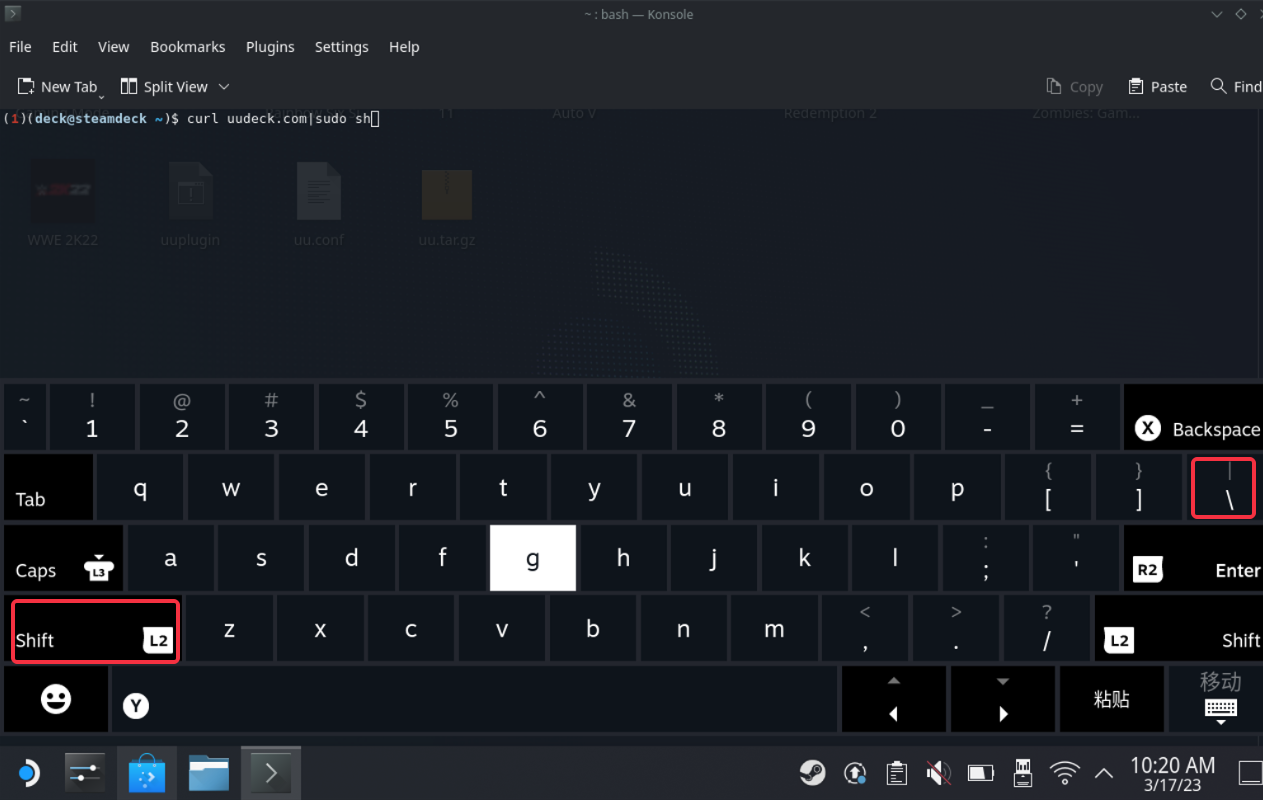Open the system updates tray icon

[855, 773]
